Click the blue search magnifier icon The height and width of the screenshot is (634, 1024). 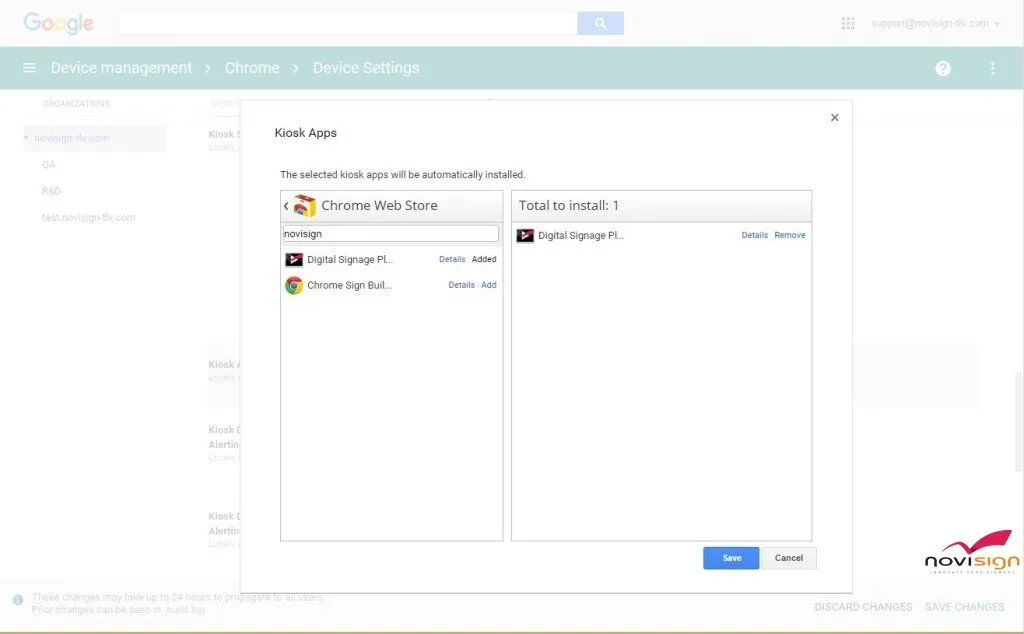600,22
